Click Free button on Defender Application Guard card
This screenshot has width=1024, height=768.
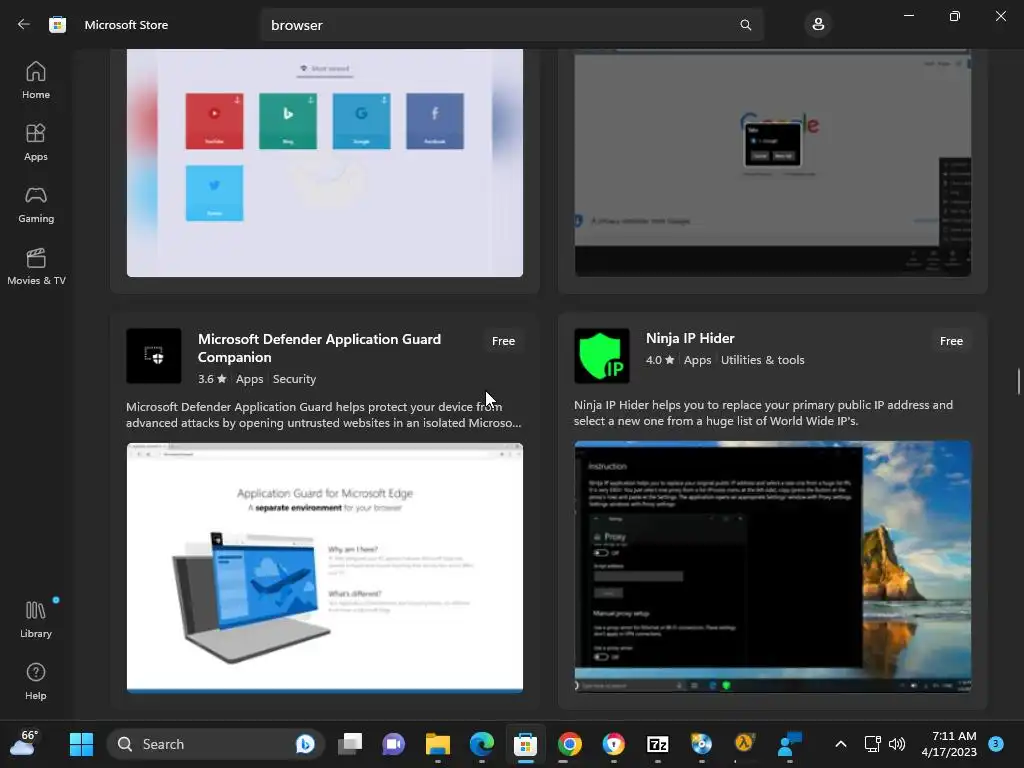(503, 341)
